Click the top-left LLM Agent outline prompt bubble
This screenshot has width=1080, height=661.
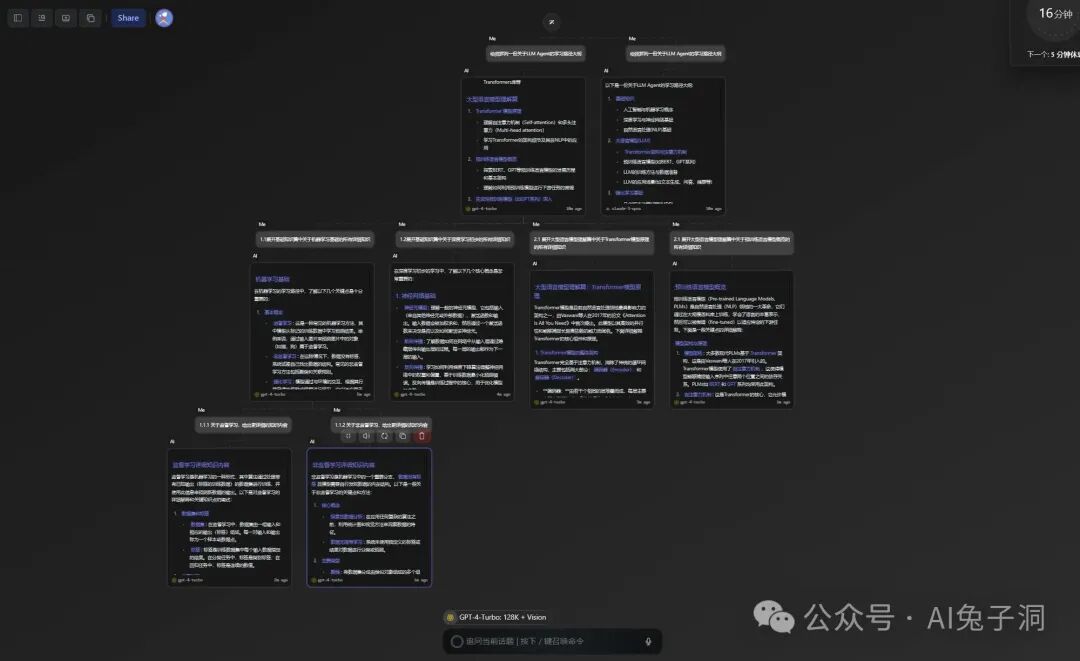[536, 53]
